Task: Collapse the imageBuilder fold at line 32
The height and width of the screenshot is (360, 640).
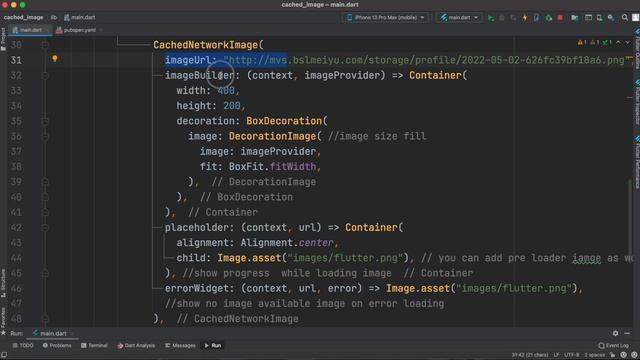Action: (x=45, y=76)
